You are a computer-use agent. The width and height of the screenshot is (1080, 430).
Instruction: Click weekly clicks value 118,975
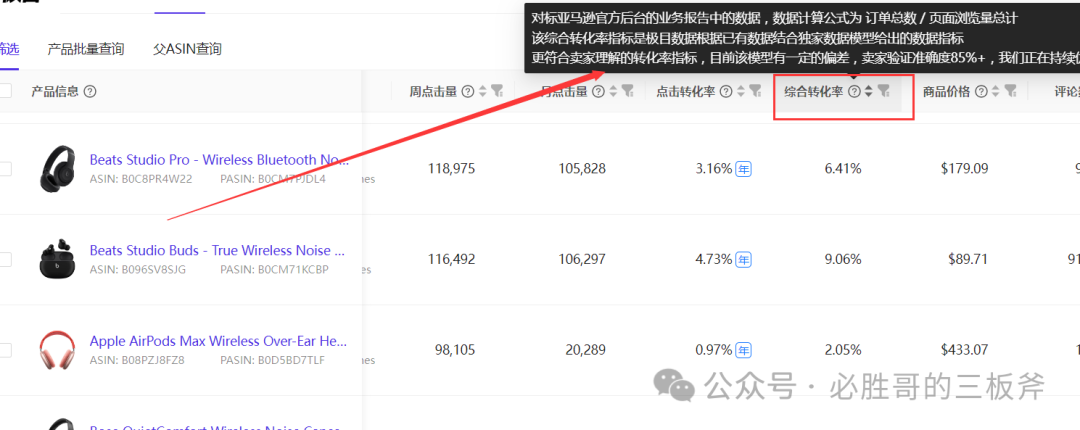(x=451, y=168)
